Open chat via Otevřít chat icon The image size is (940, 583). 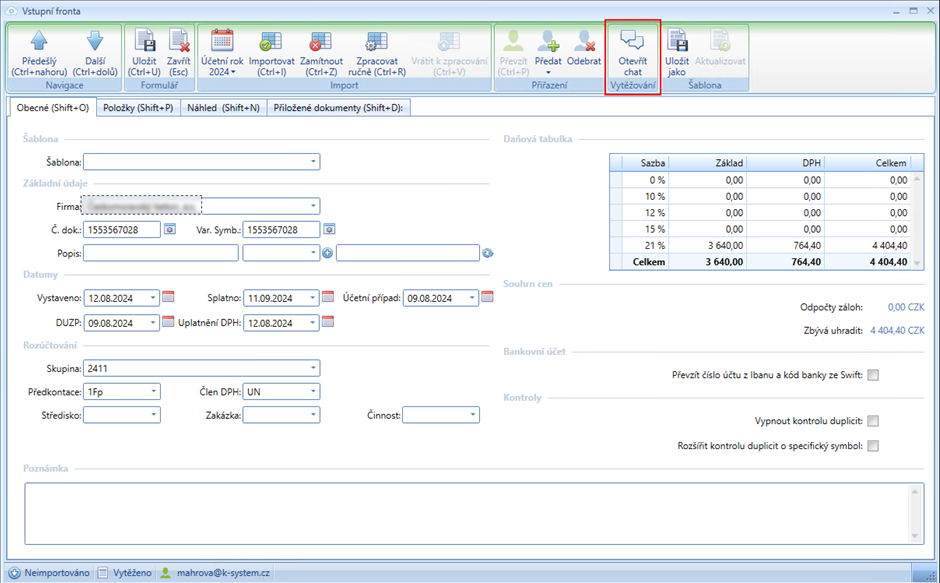(632, 40)
